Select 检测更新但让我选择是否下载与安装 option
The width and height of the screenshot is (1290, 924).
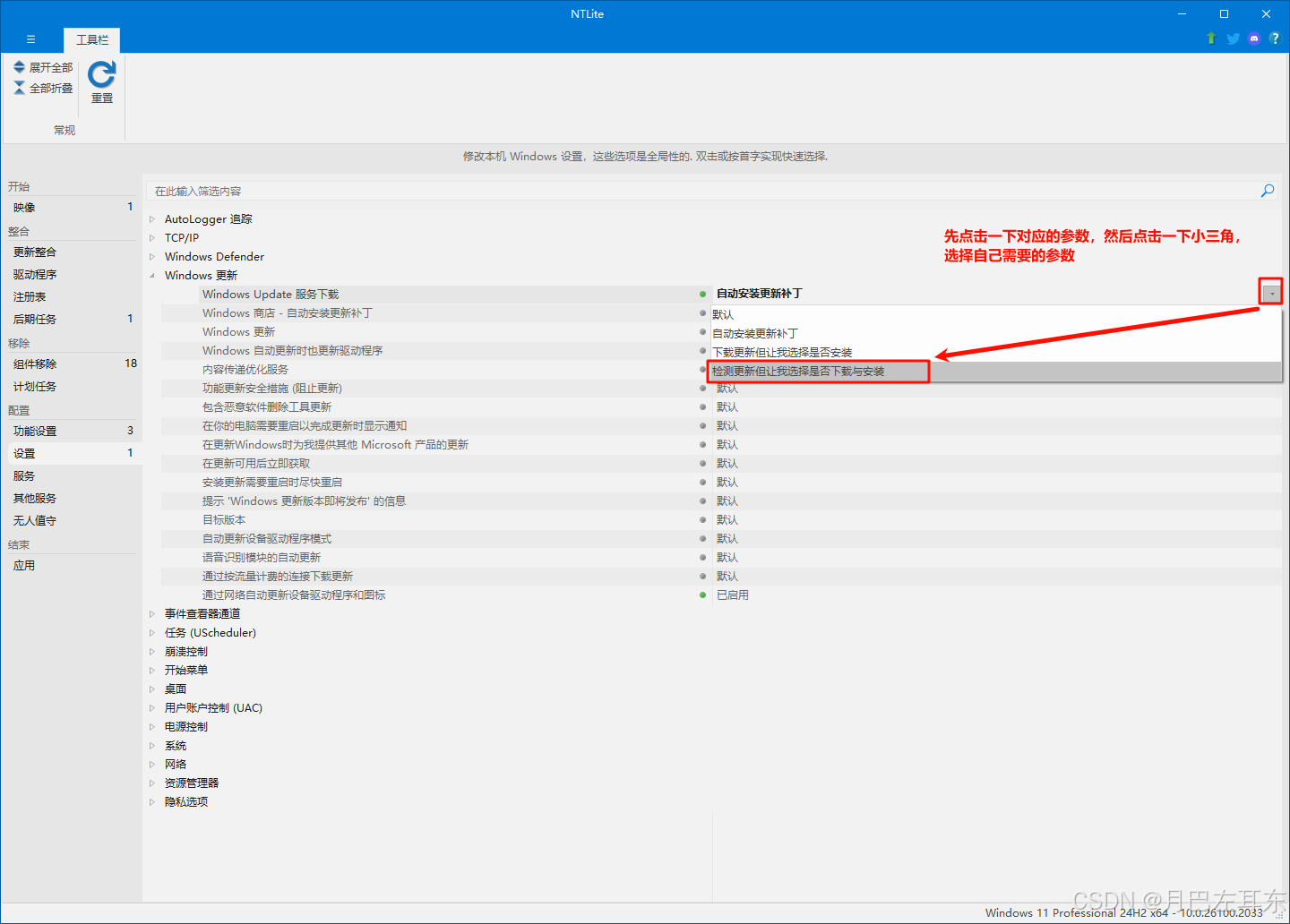click(x=994, y=371)
